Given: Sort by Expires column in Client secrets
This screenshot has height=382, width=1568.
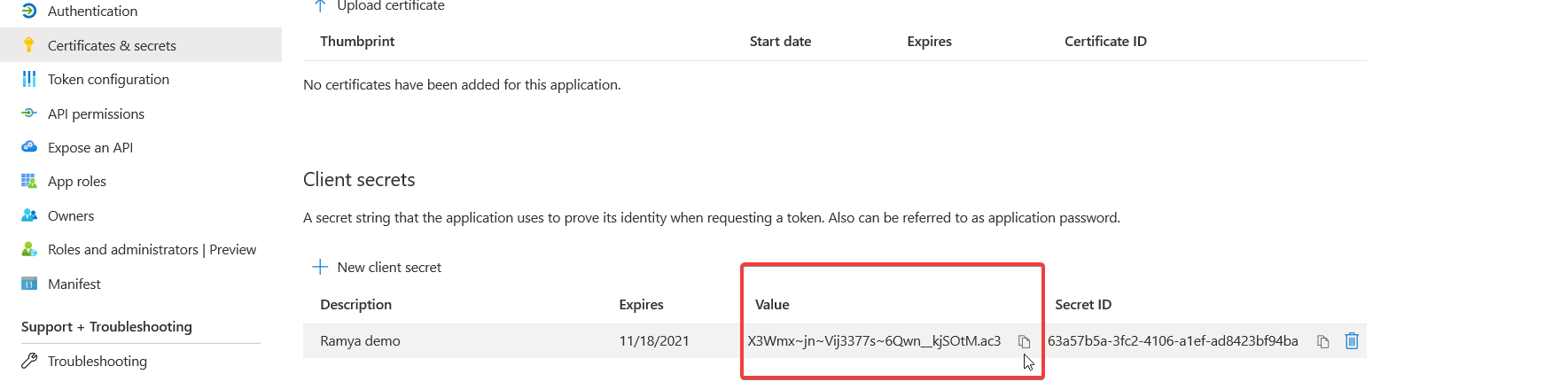Looking at the screenshot, I should coord(641,304).
